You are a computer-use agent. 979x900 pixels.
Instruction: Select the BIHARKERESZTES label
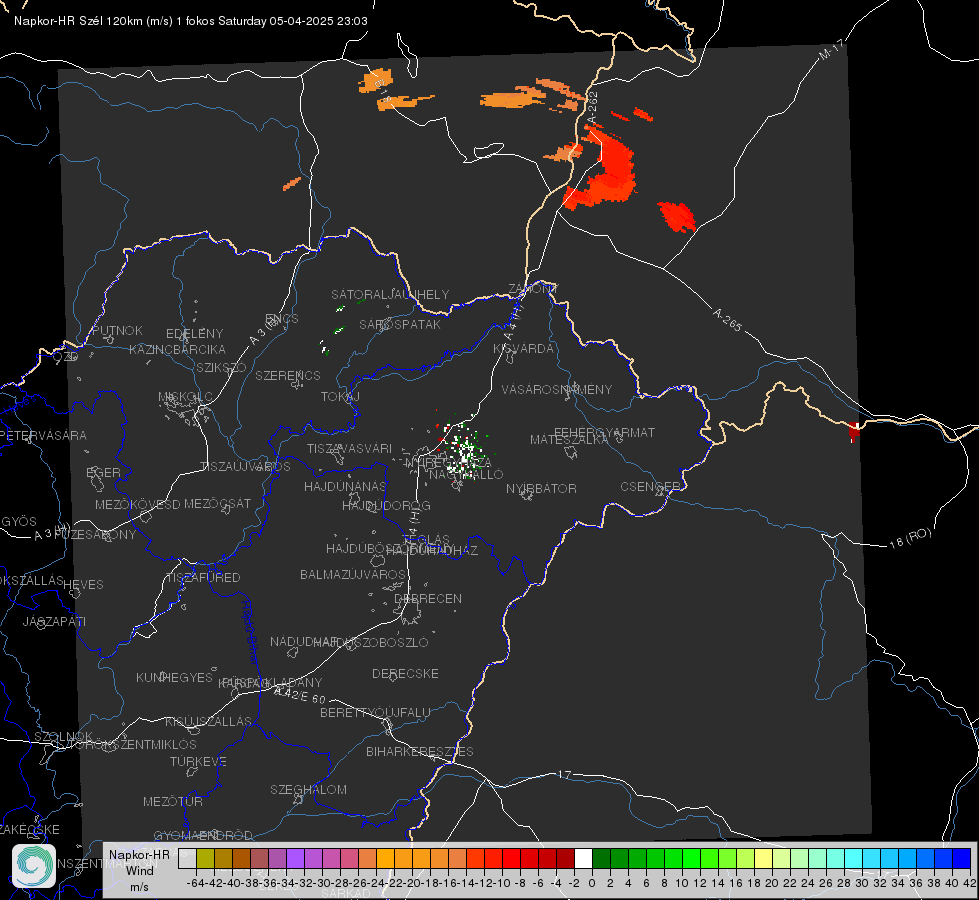[420, 751]
